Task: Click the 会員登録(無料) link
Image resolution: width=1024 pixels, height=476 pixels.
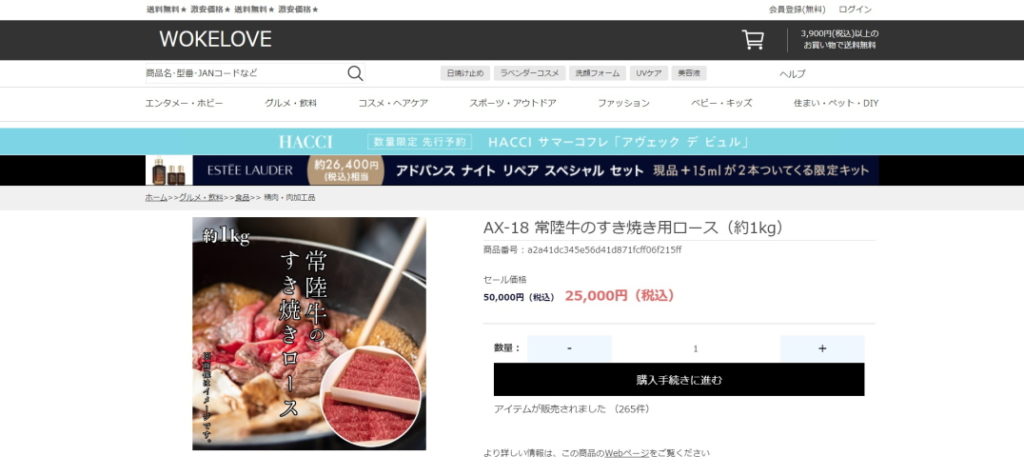Action: click(797, 10)
